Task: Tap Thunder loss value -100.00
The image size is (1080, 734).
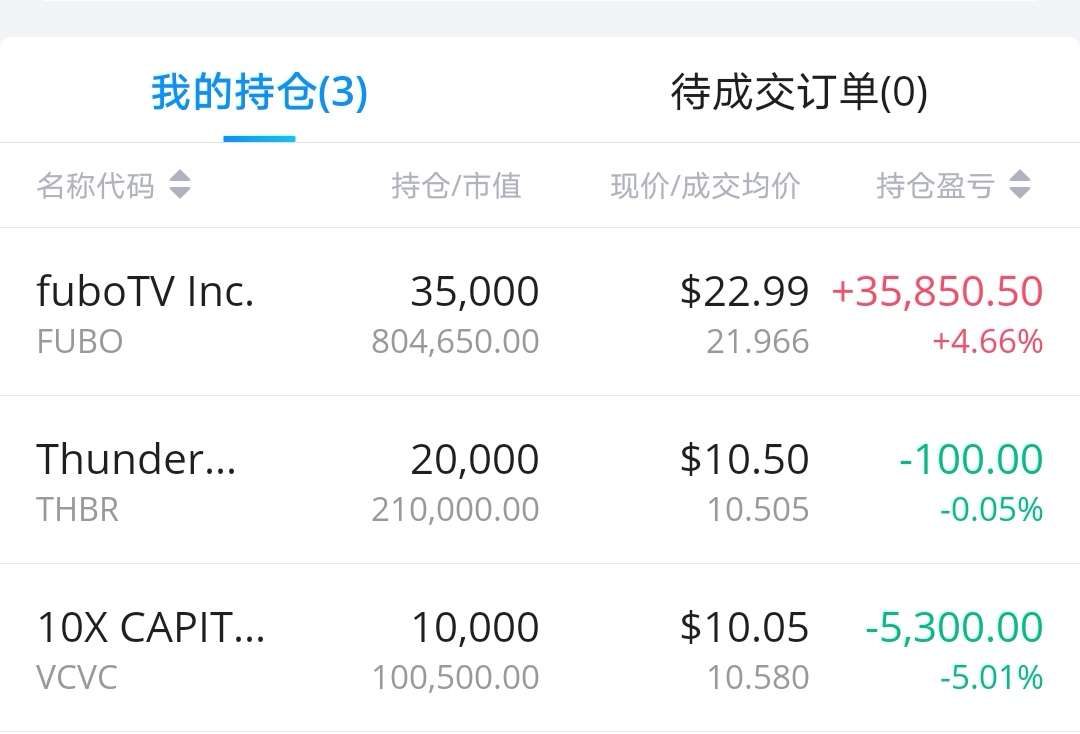Action: tap(971, 460)
